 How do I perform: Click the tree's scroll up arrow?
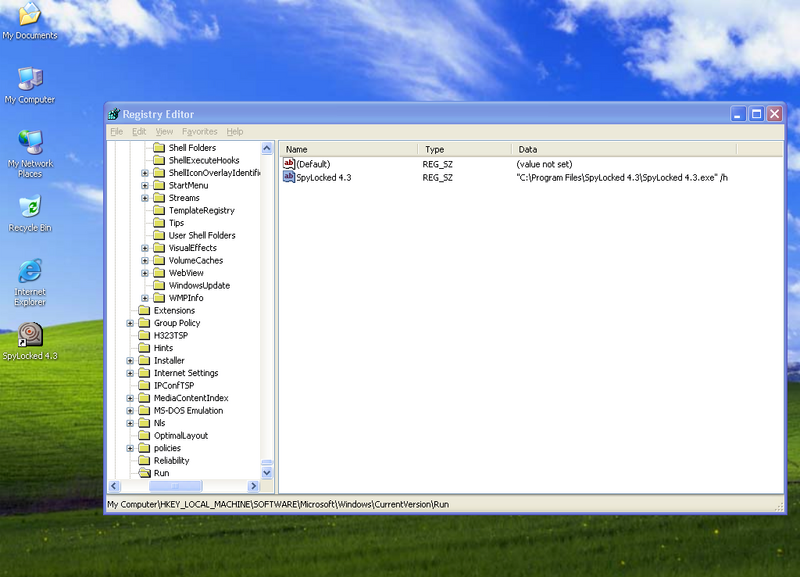[267, 148]
